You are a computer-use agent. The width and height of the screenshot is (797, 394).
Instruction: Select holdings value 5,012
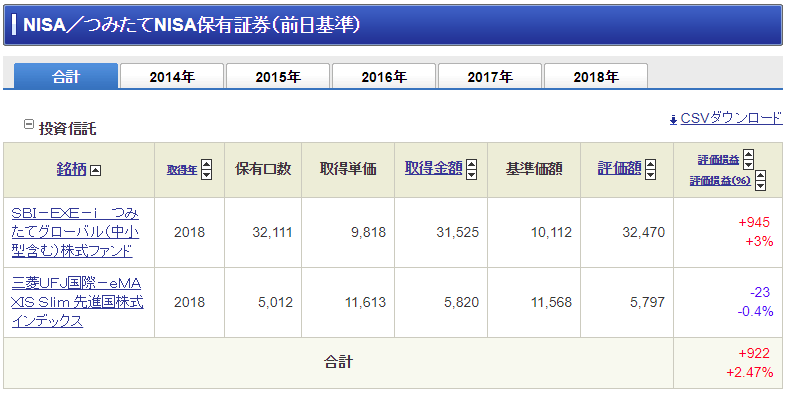(x=275, y=302)
